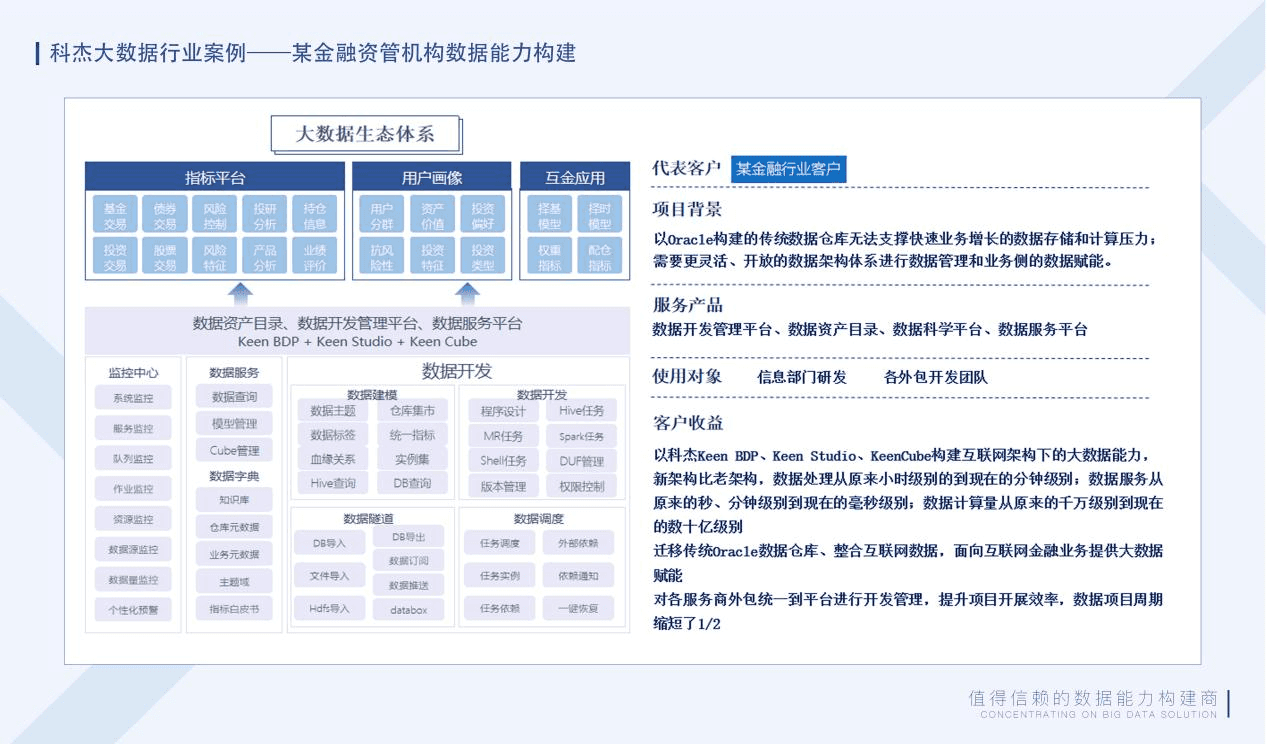Click the 大数据生态体系 title box

click(x=365, y=134)
